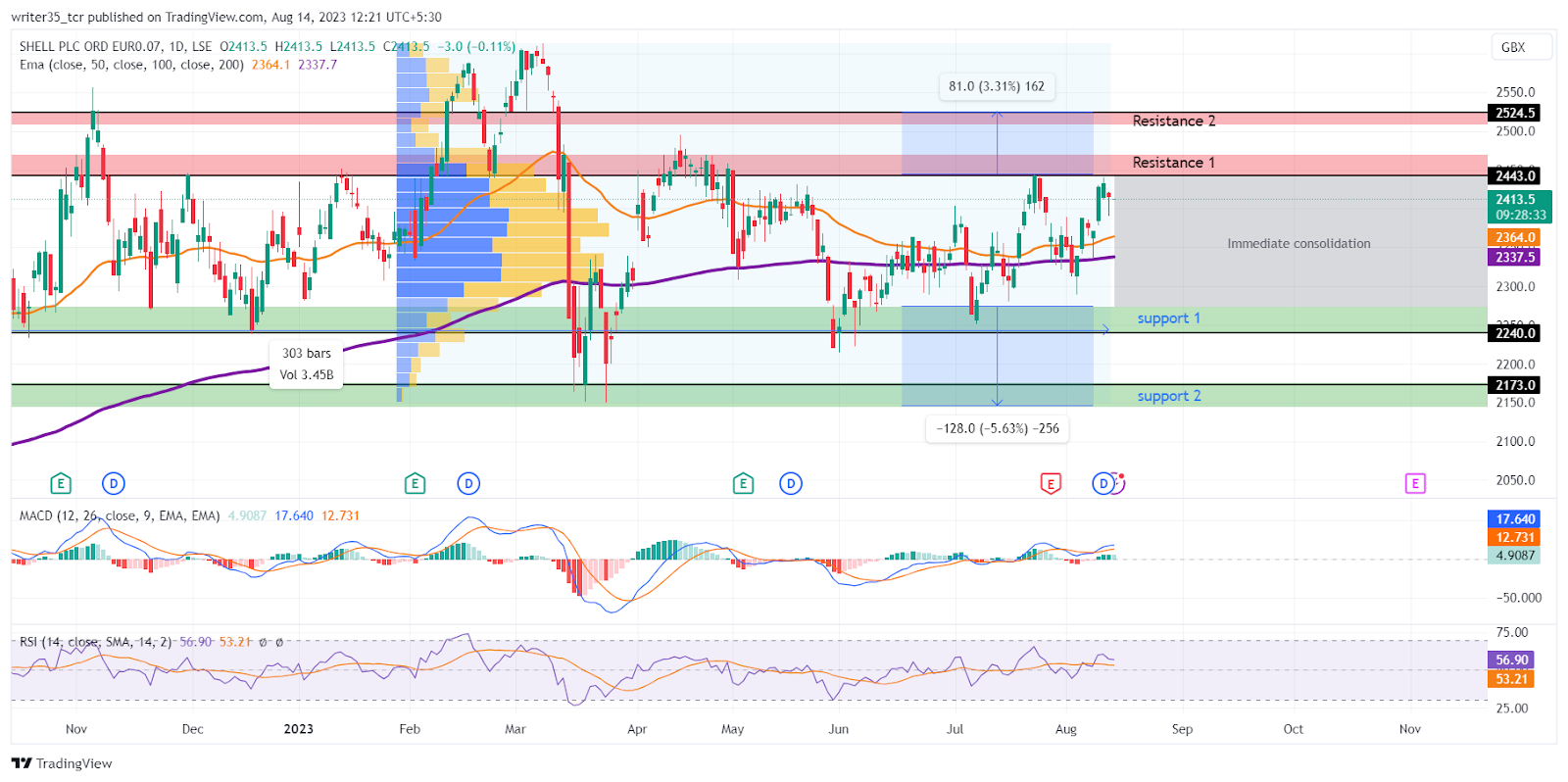Click the 2524.5 price level label
The height and width of the screenshot is (782, 1568).
[x=1515, y=113]
